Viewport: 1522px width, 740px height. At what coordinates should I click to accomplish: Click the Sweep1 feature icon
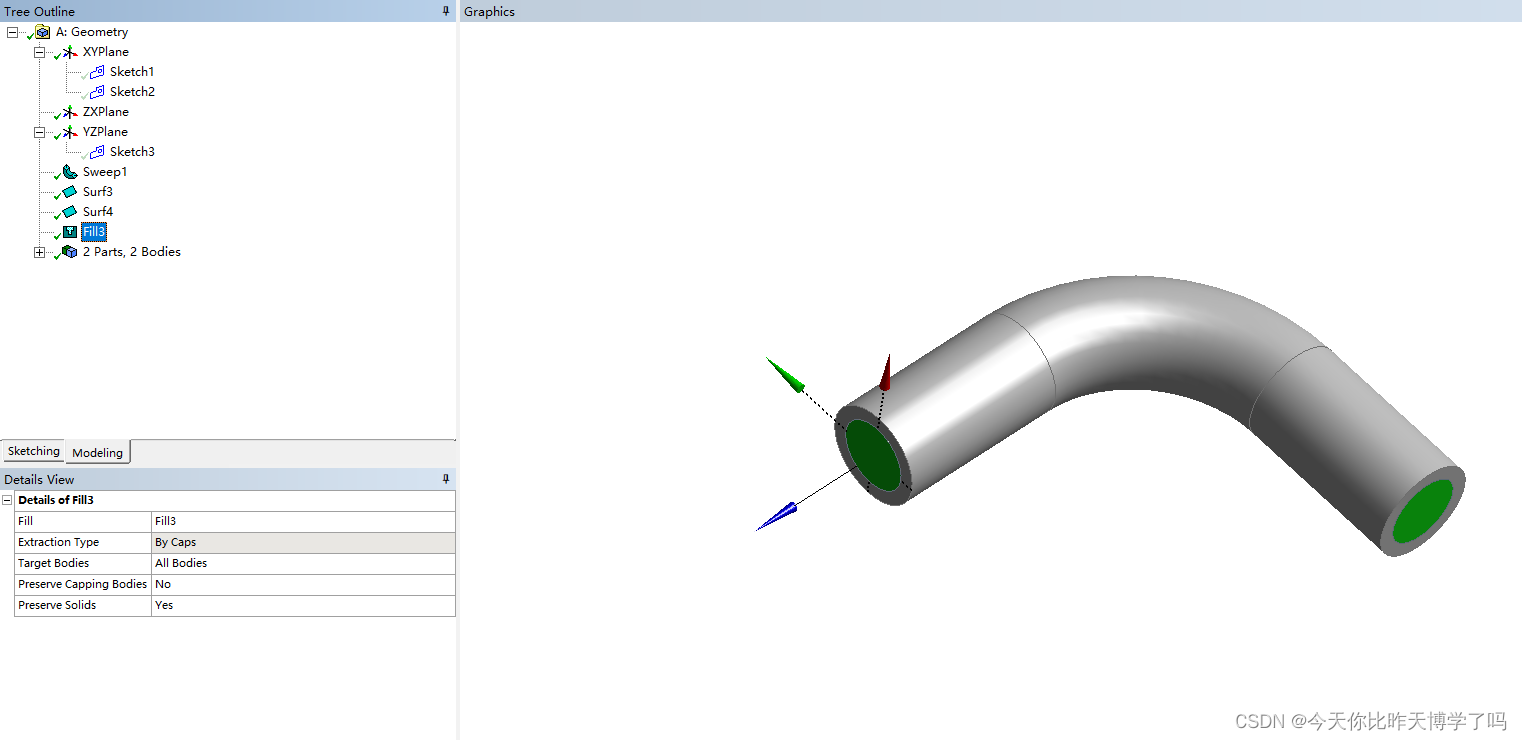pyautogui.click(x=68, y=171)
